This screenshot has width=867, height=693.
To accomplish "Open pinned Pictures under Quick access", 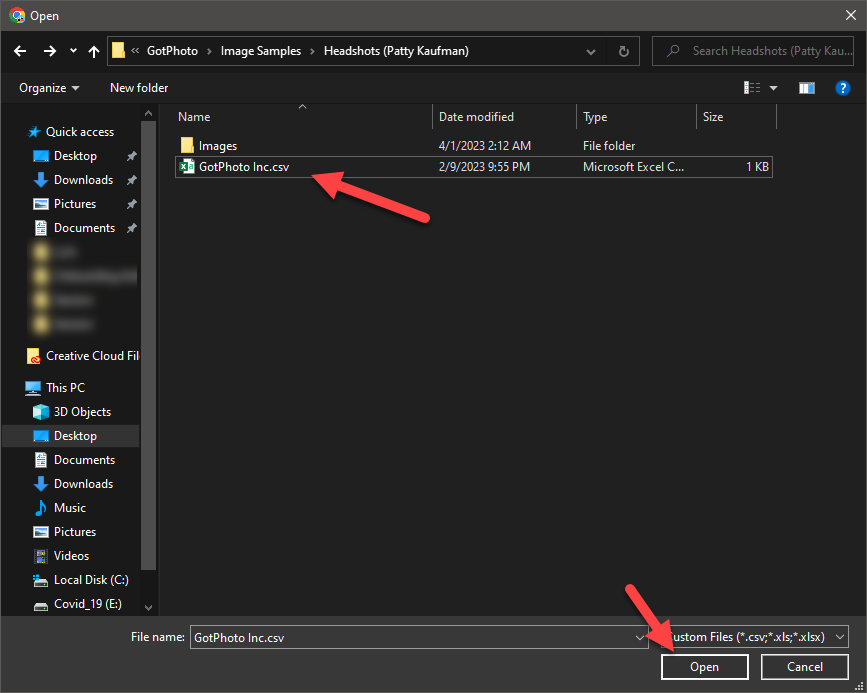I will [65, 204].
